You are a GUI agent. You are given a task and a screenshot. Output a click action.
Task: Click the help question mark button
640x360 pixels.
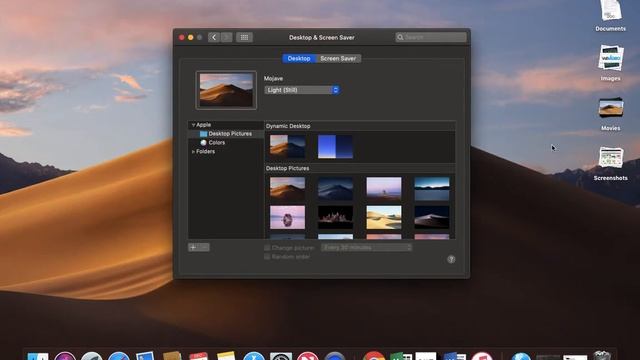[451, 259]
